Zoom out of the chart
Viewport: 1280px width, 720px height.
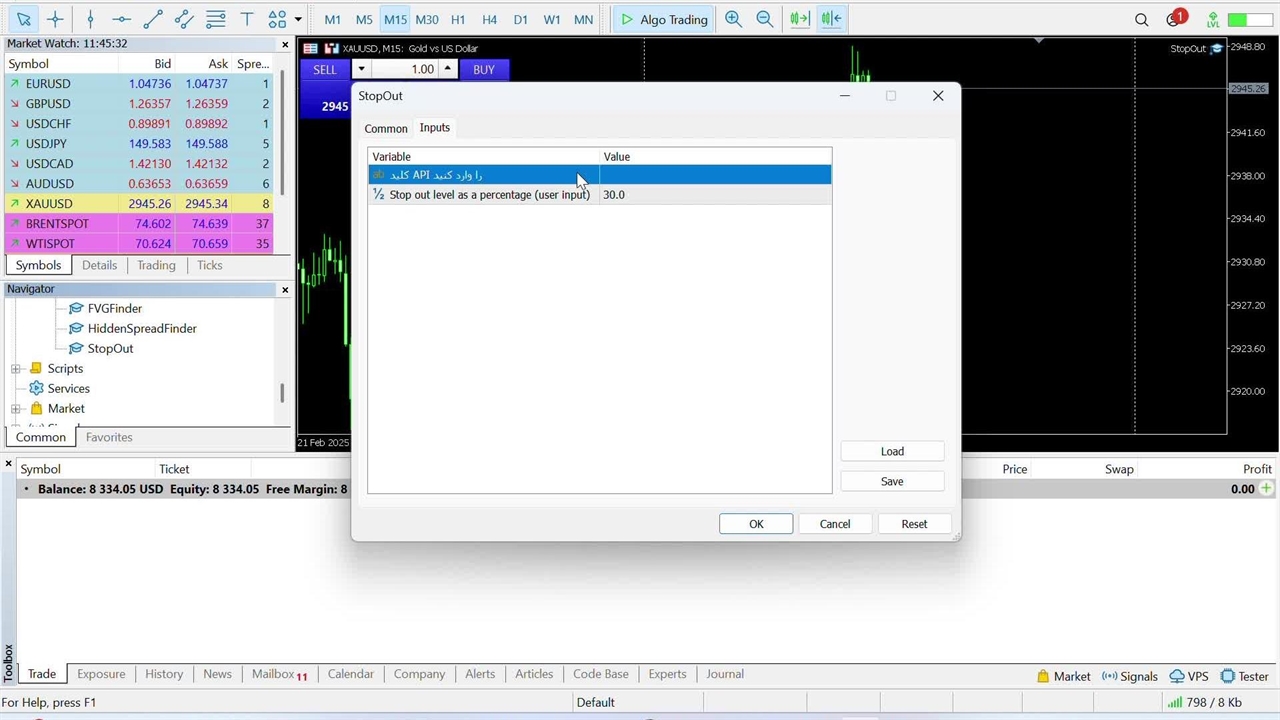(x=765, y=19)
